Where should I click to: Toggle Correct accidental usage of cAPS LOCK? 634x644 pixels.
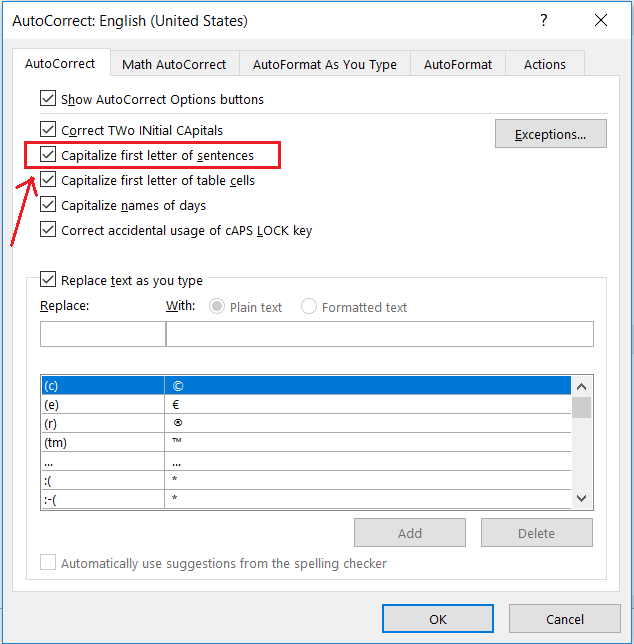coord(48,230)
